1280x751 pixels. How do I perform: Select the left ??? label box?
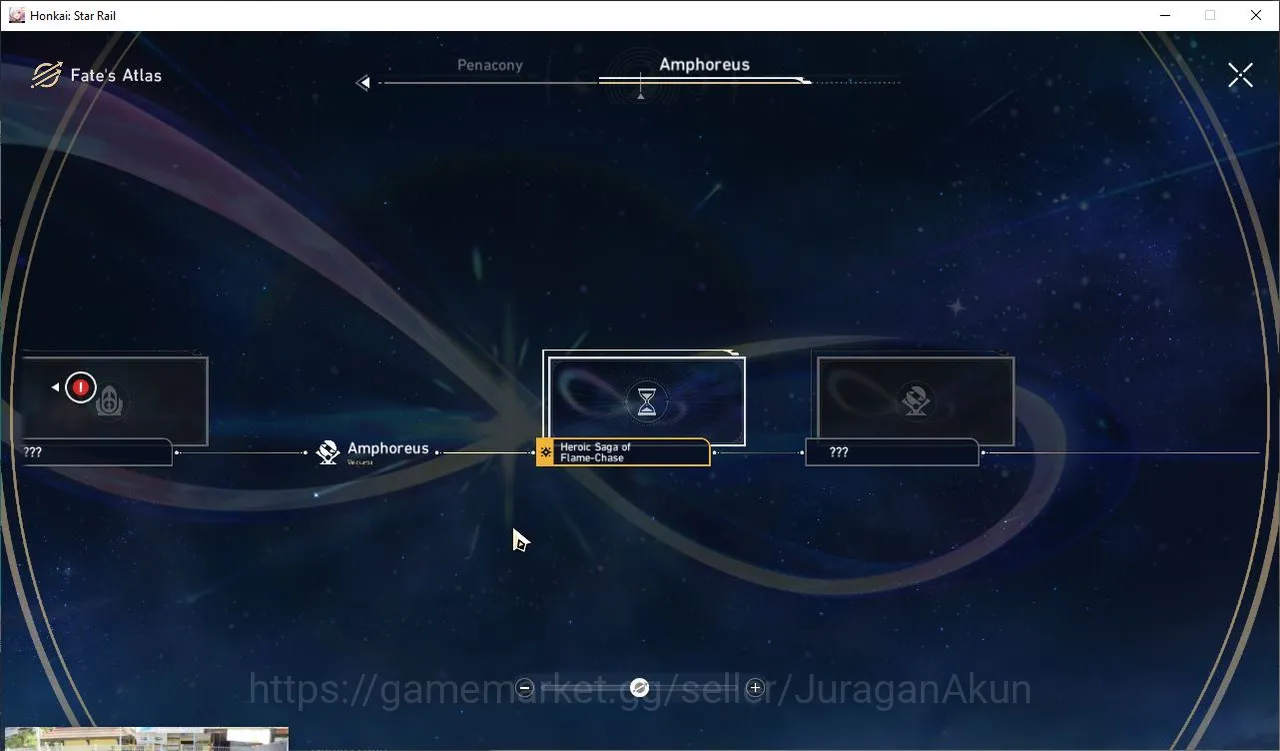pos(96,452)
